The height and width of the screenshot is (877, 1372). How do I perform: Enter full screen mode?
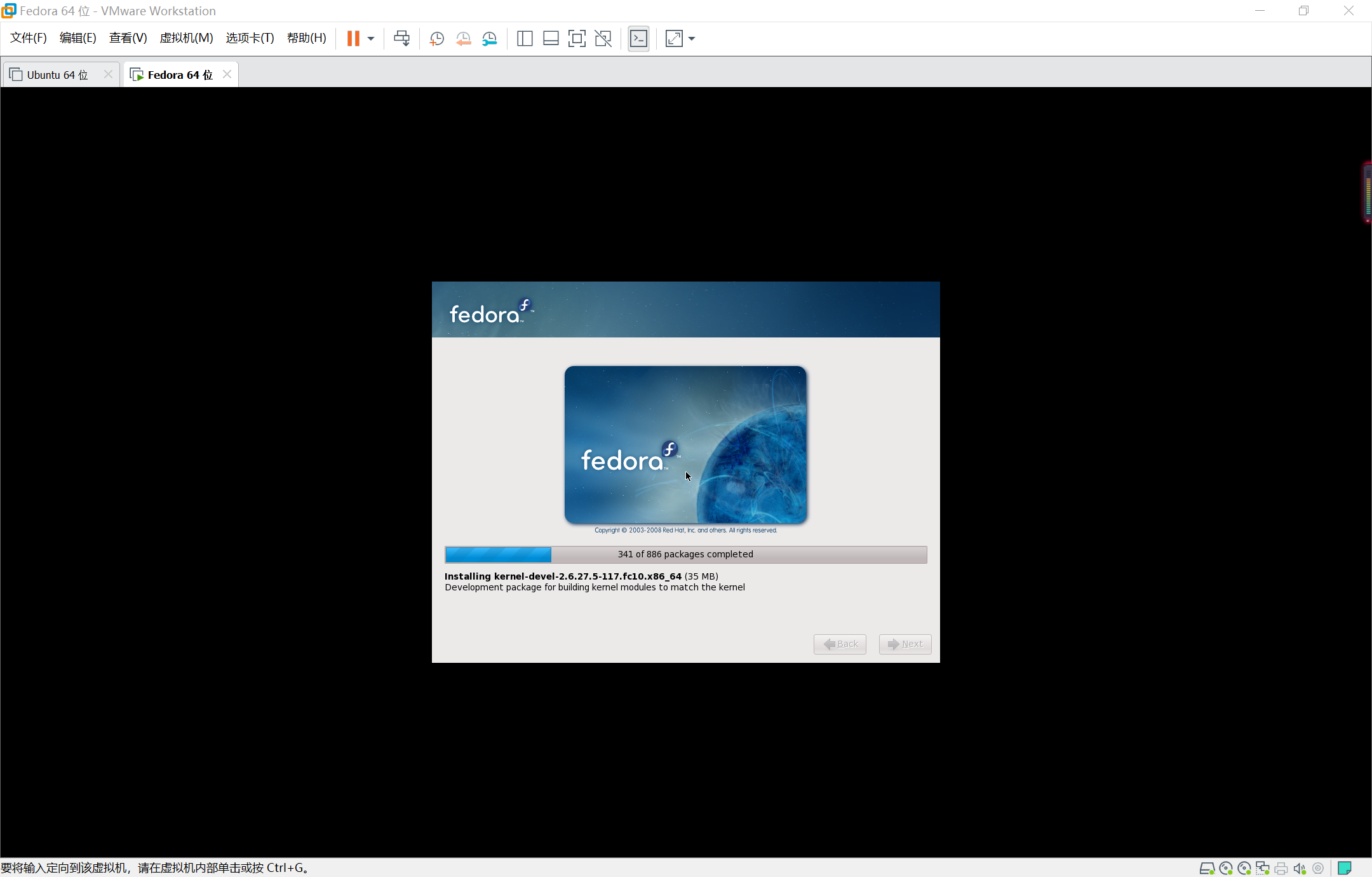click(577, 39)
